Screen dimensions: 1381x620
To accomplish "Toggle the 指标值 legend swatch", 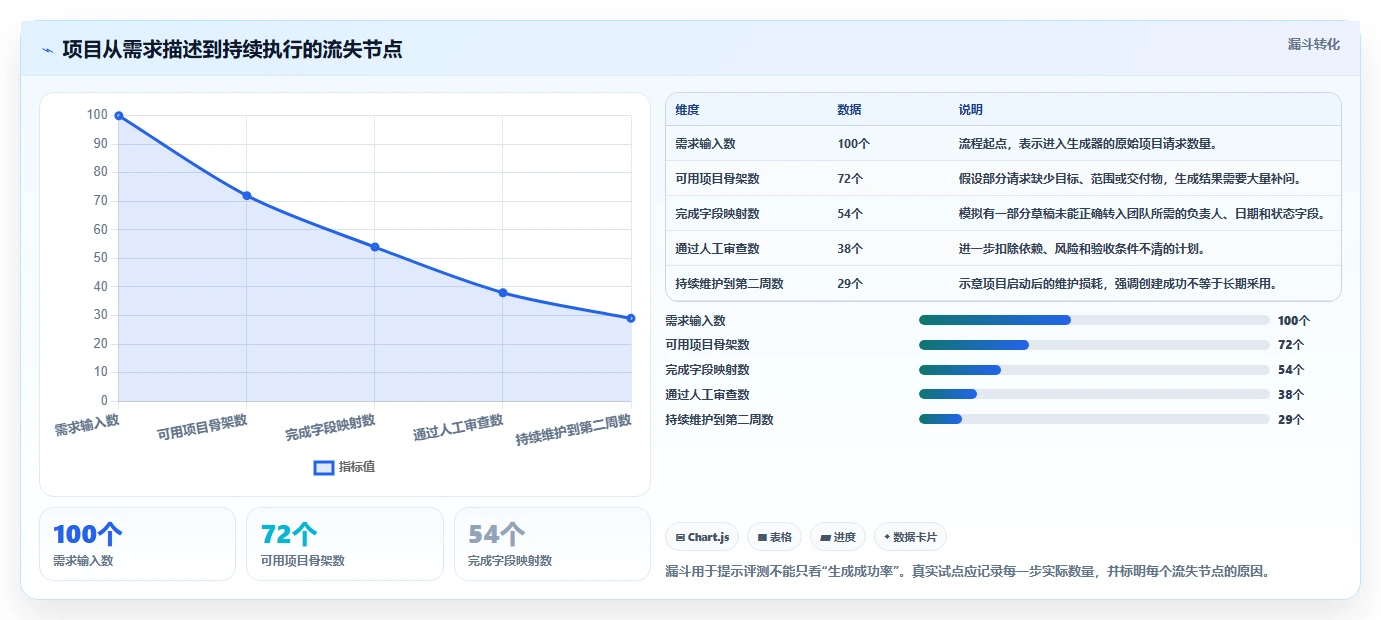I will (324, 467).
